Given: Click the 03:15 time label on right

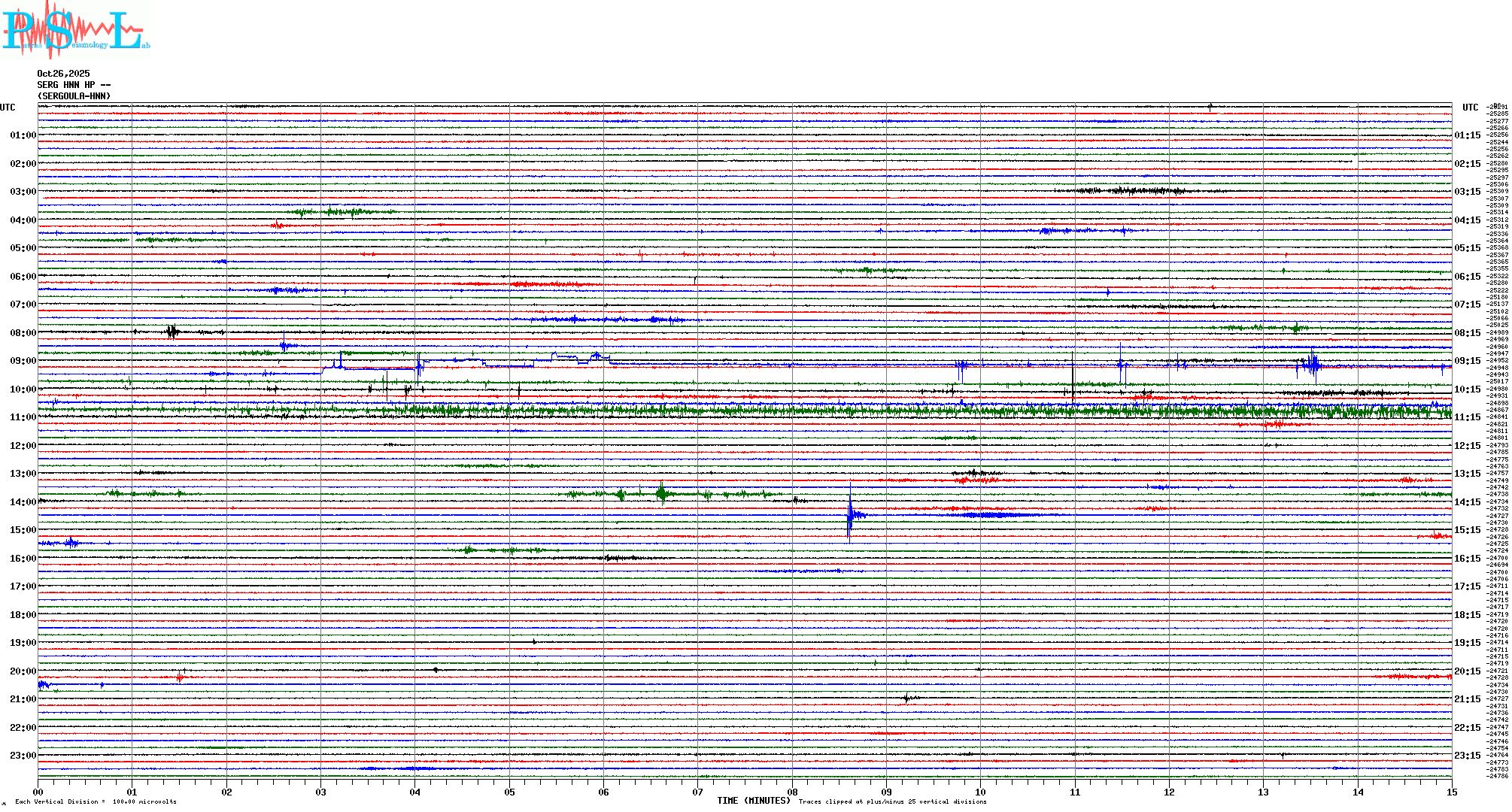Looking at the screenshot, I should coord(1467,192).
